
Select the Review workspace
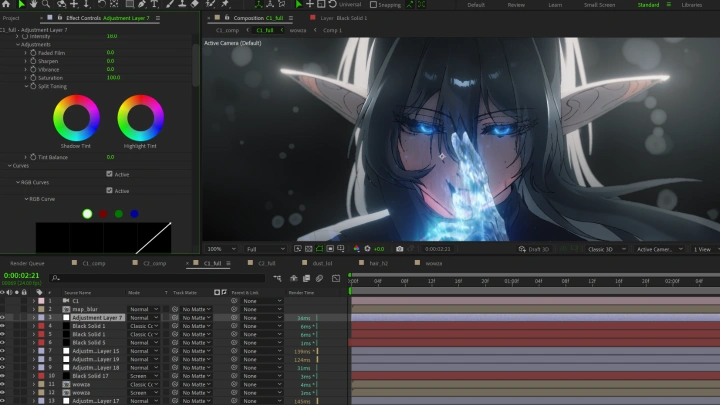pyautogui.click(x=516, y=5)
